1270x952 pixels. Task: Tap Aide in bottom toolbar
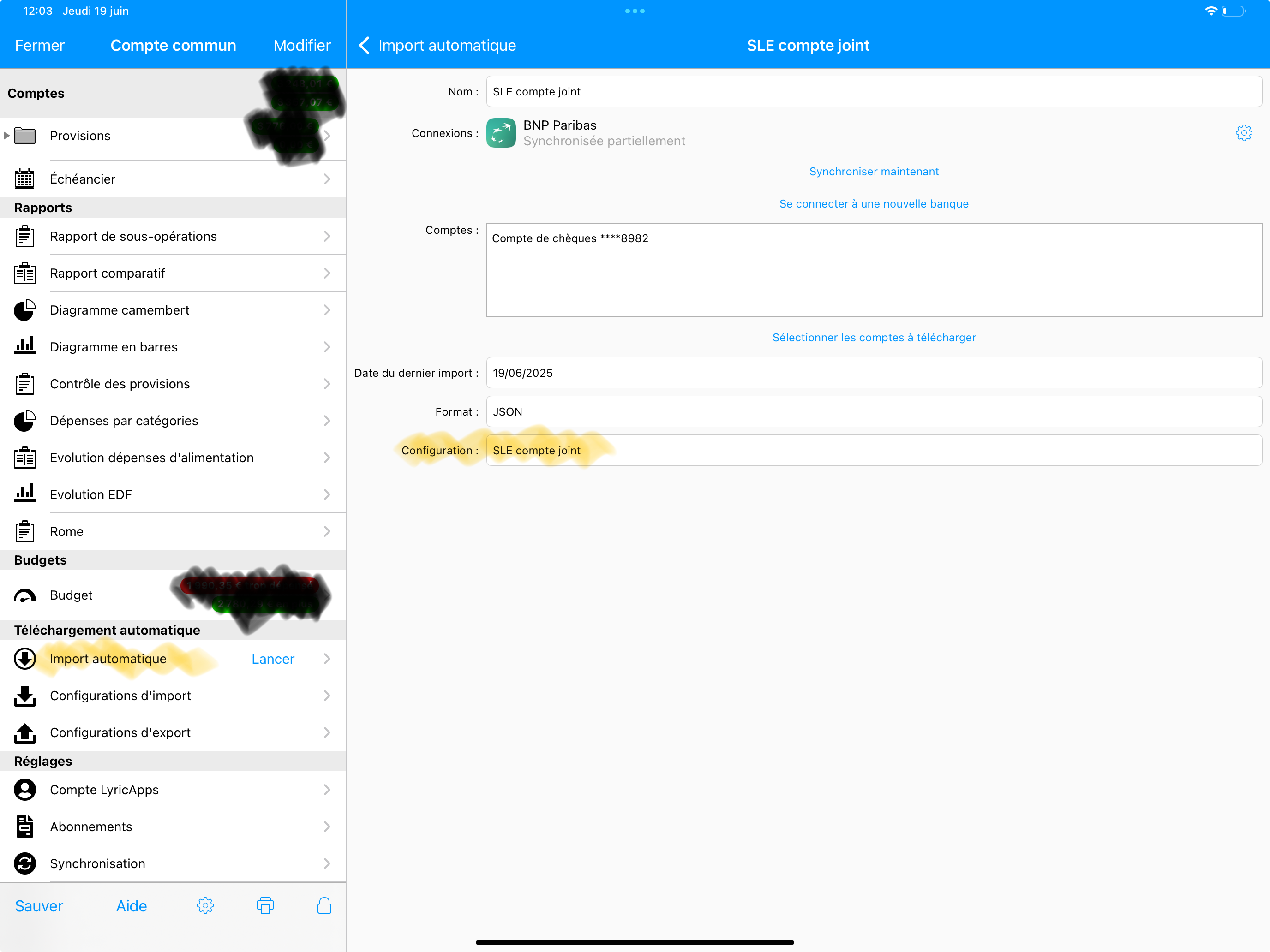click(x=132, y=905)
